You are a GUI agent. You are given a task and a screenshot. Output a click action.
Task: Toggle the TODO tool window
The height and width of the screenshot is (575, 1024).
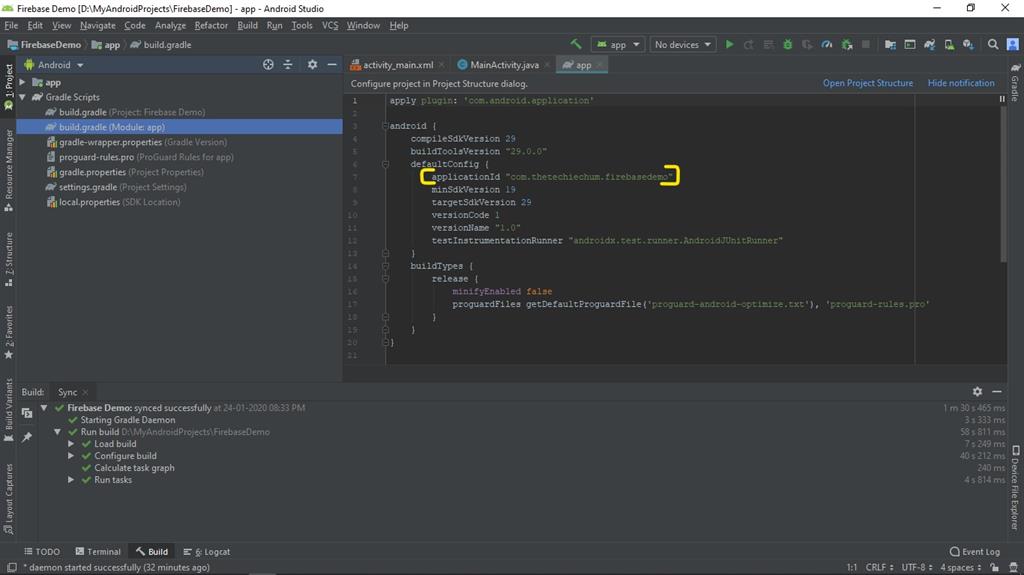pos(42,551)
